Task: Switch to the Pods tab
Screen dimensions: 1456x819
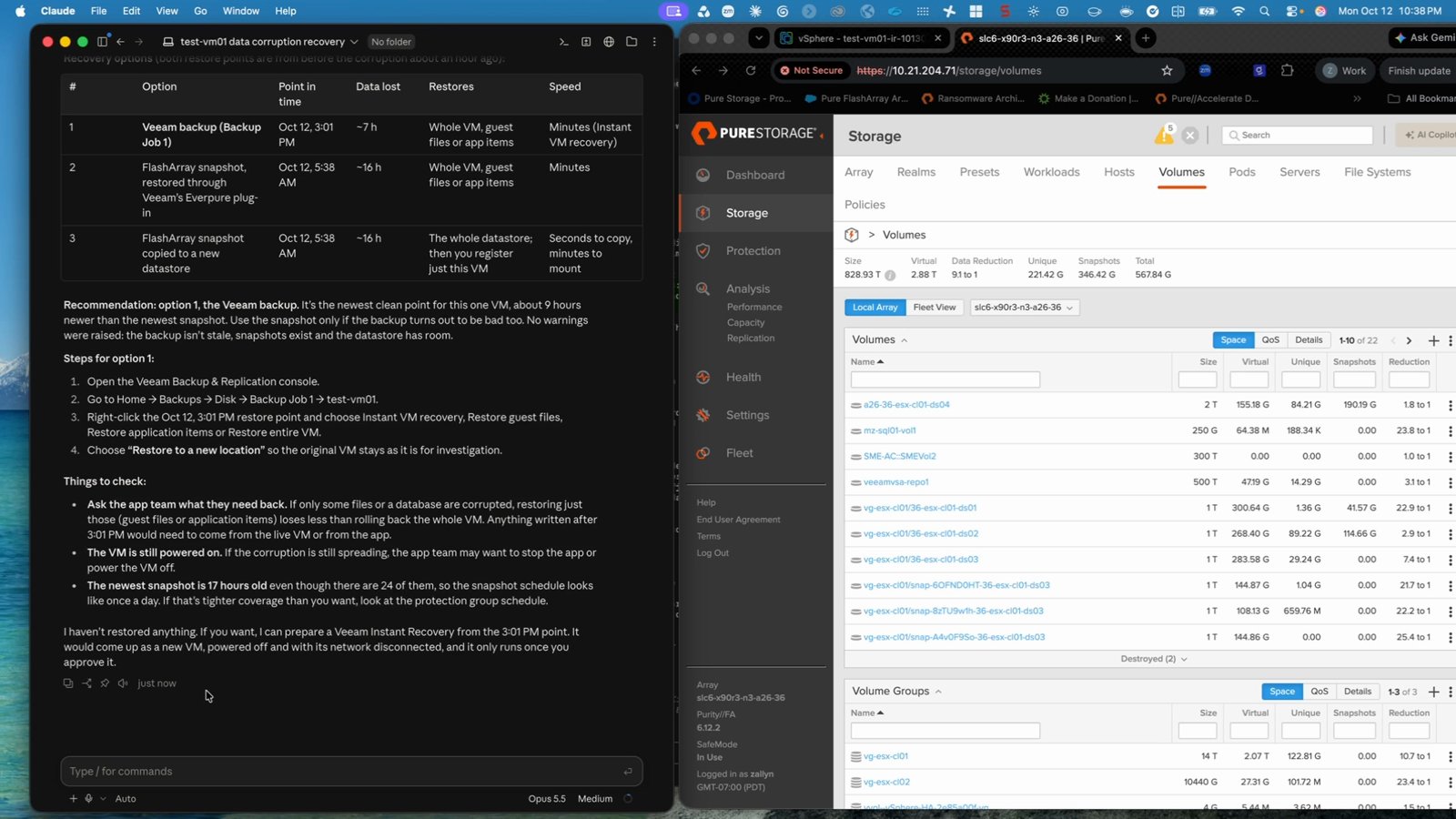Action: (1241, 172)
